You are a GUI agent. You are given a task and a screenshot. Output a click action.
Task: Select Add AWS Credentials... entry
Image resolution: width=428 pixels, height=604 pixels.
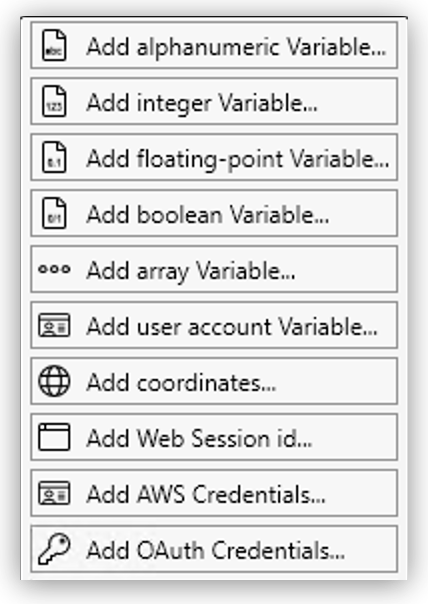[214, 493]
